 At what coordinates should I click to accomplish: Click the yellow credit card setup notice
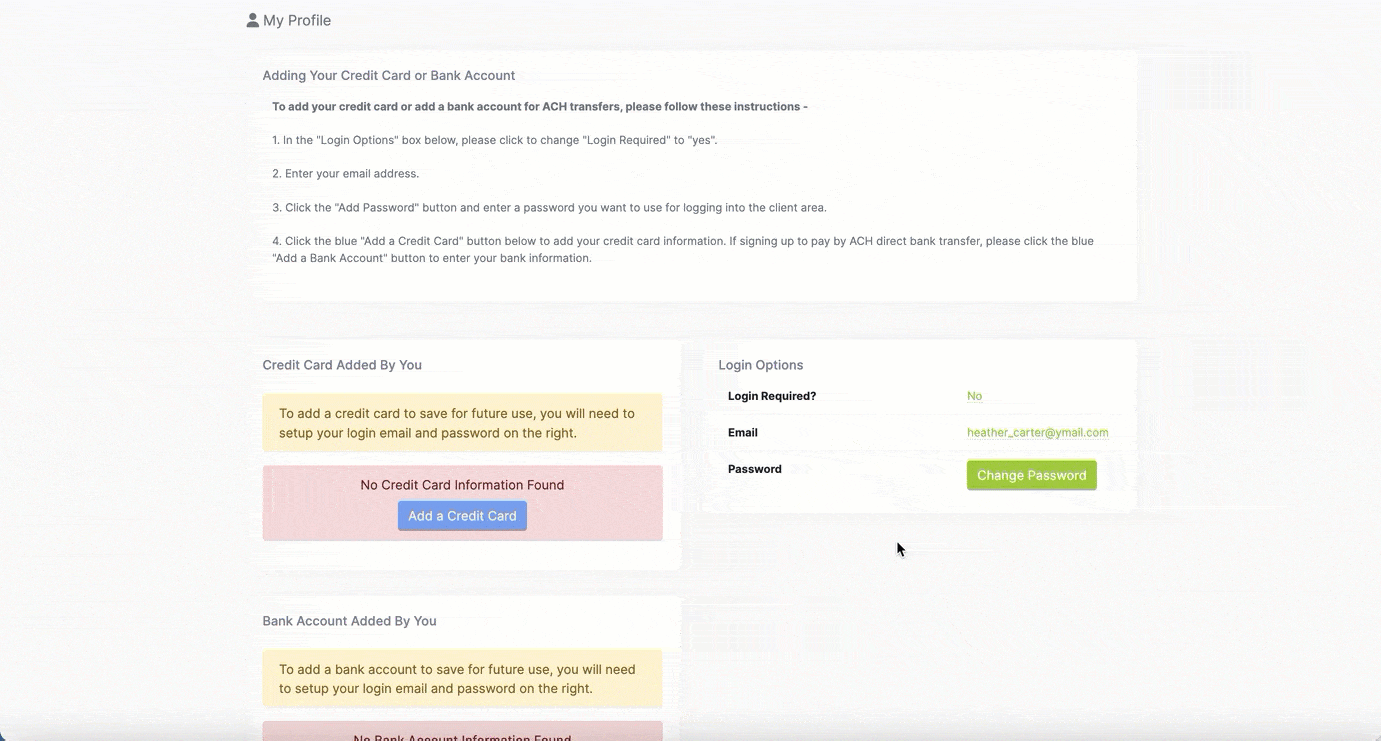[462, 423]
